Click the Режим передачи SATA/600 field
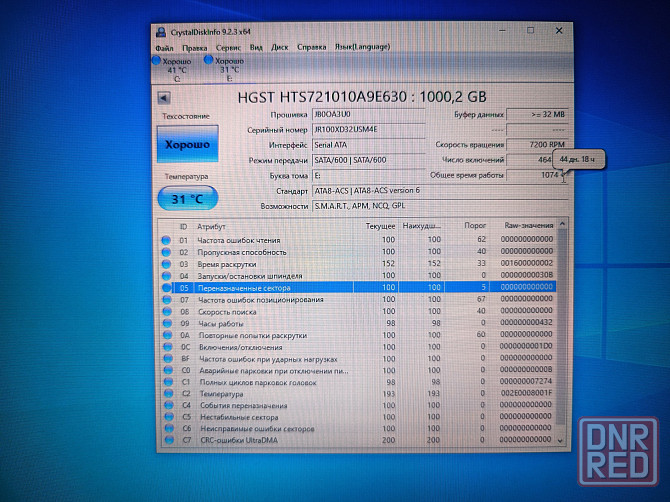This screenshot has height=502, width=670. click(x=369, y=160)
